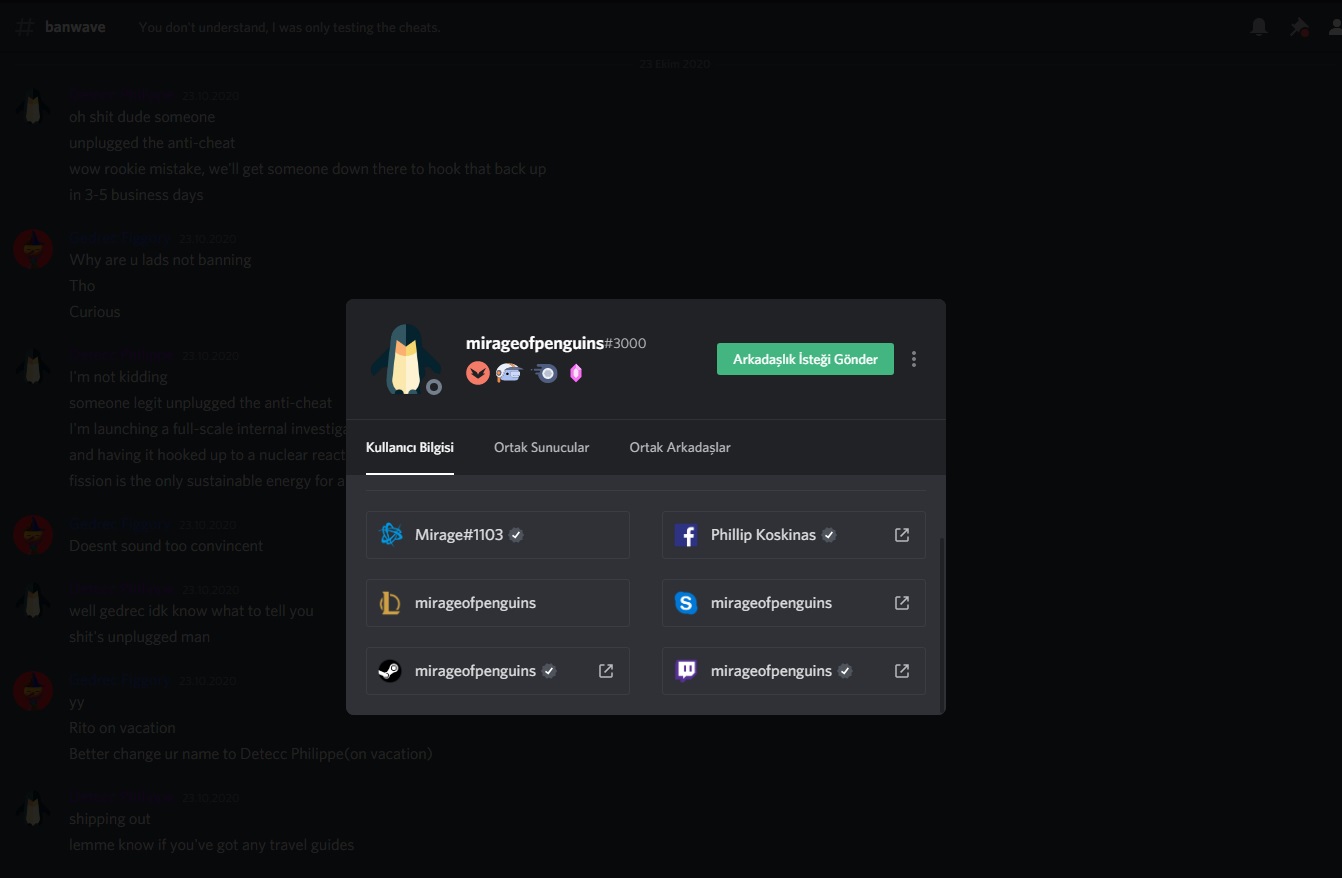Click the message 'Why are u lads not banning'

[160, 260]
